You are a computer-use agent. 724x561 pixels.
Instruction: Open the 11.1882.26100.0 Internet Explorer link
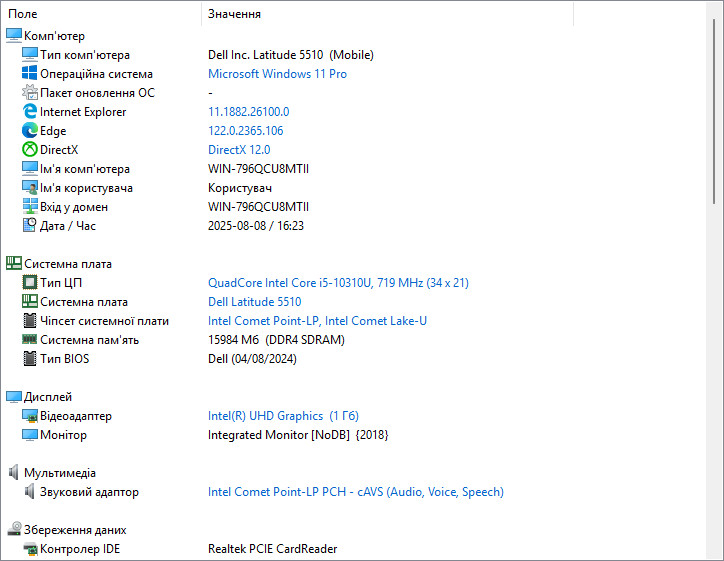248,112
